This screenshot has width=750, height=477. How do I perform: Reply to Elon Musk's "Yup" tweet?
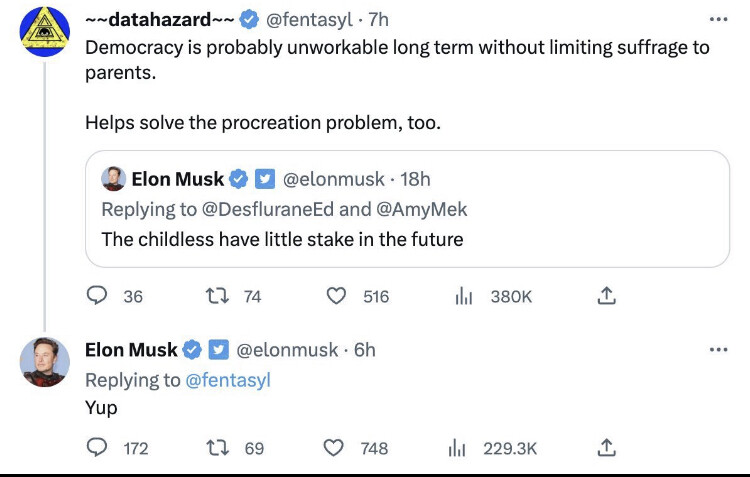pyautogui.click(x=98, y=448)
